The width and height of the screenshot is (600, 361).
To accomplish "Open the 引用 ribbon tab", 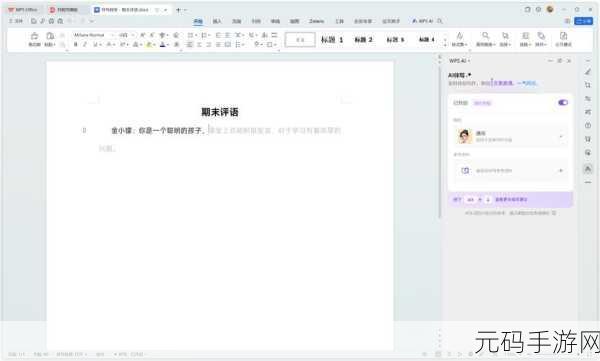I will [x=256, y=21].
